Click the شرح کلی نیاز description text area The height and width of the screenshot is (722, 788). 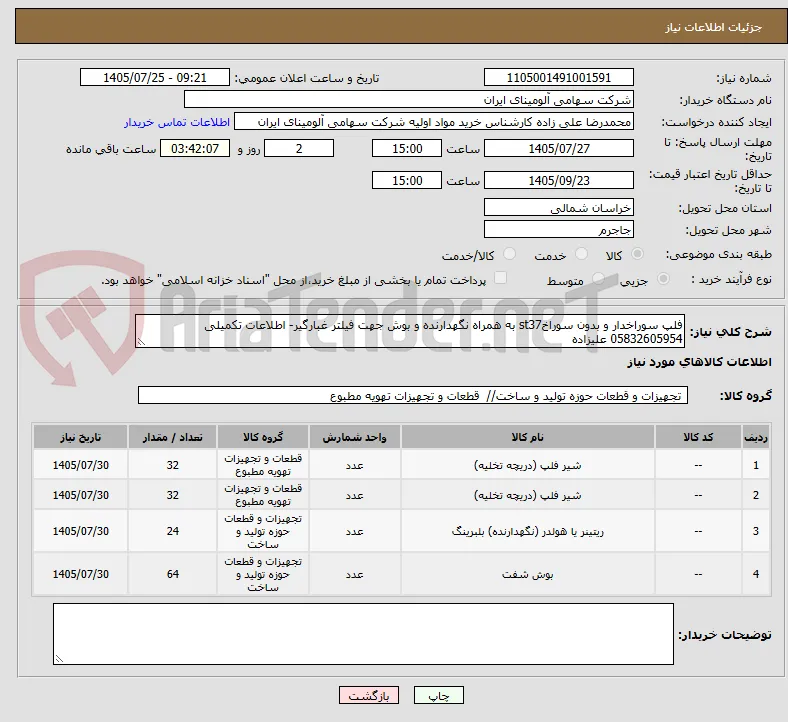coord(410,332)
